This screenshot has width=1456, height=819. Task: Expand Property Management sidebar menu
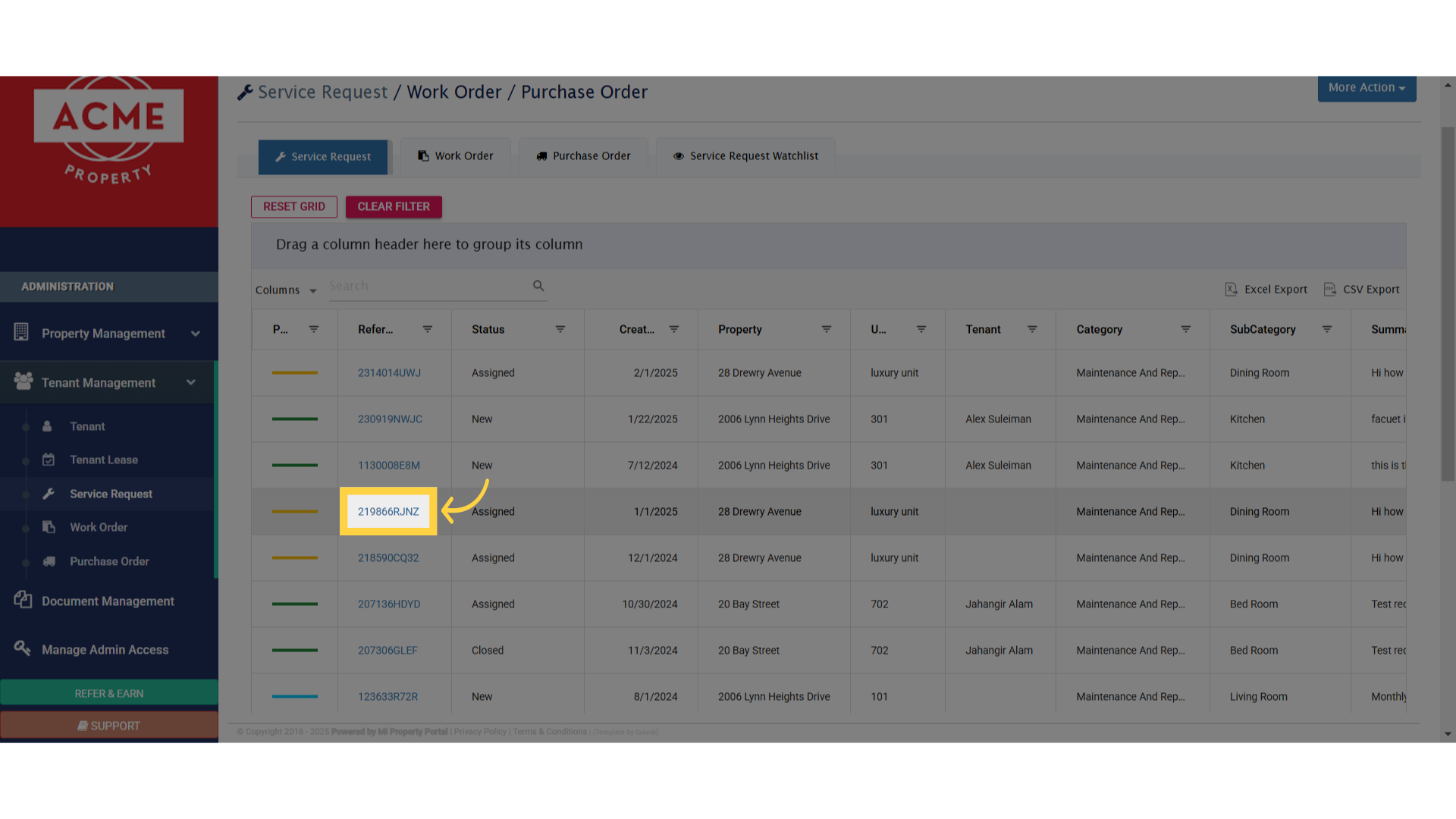coord(195,334)
